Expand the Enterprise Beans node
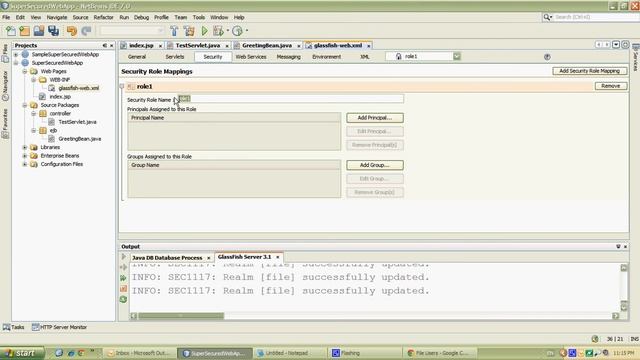 [x=25, y=156]
